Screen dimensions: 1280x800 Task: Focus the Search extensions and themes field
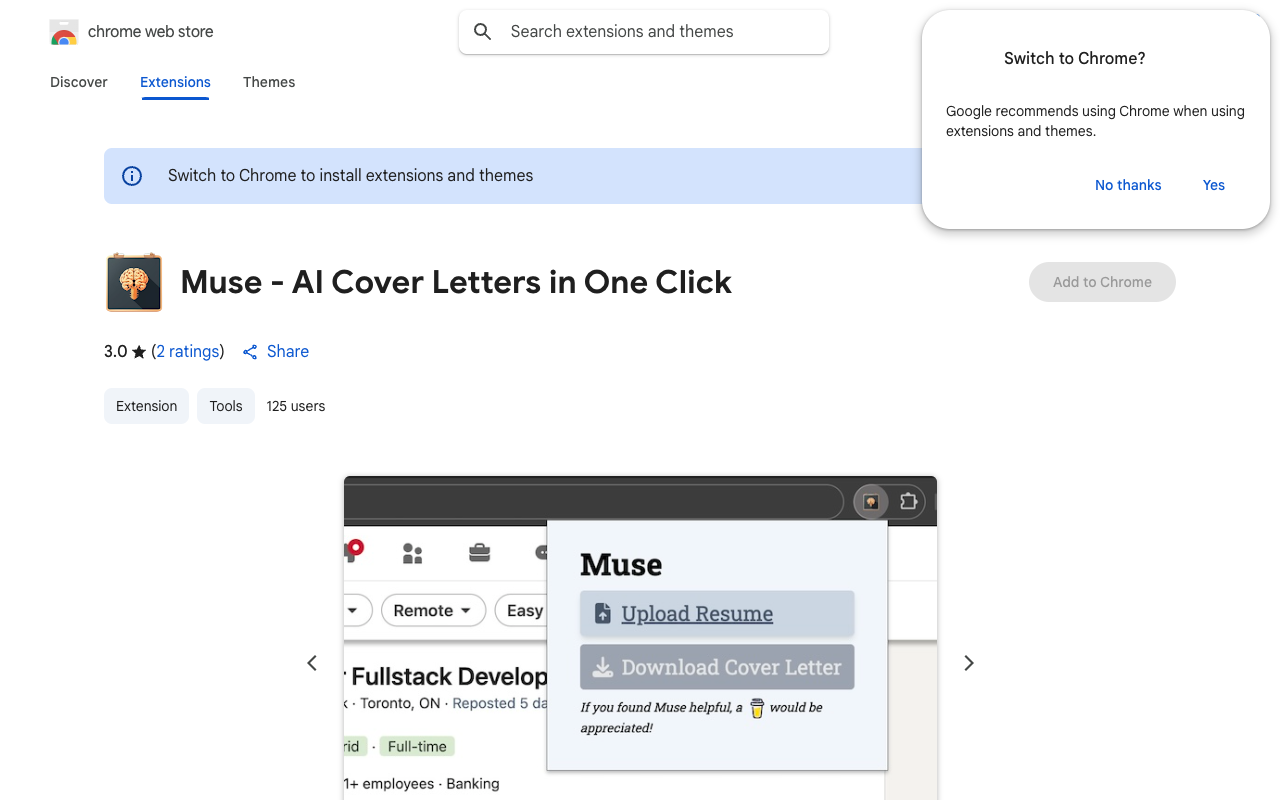point(644,32)
